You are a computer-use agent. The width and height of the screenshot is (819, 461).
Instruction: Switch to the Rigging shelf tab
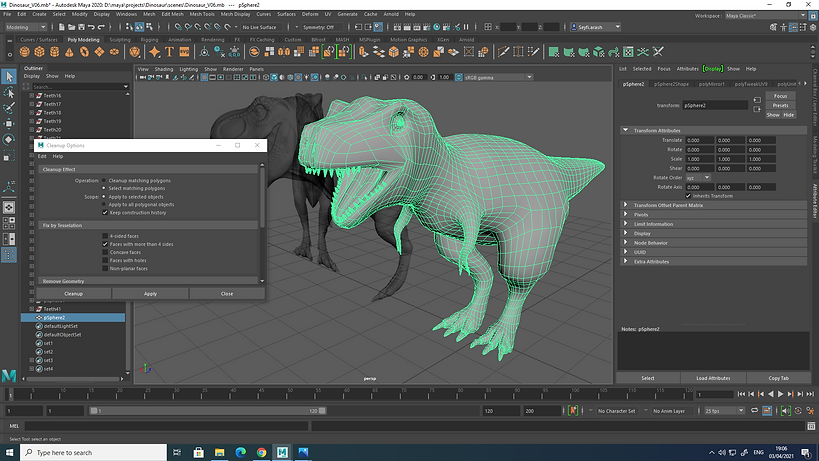(x=149, y=40)
